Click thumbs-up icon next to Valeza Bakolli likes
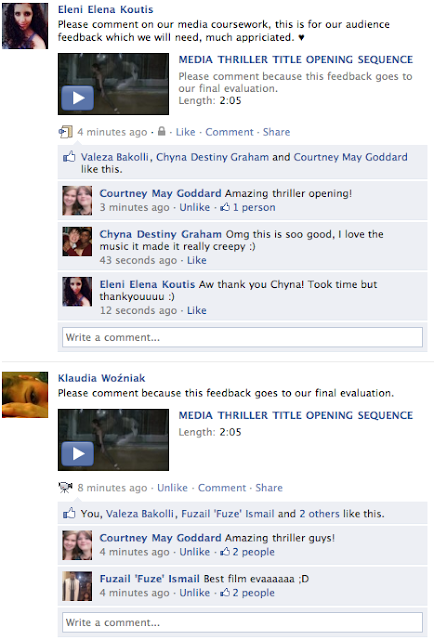Image resolution: width=434 pixels, height=640 pixels. (69, 157)
